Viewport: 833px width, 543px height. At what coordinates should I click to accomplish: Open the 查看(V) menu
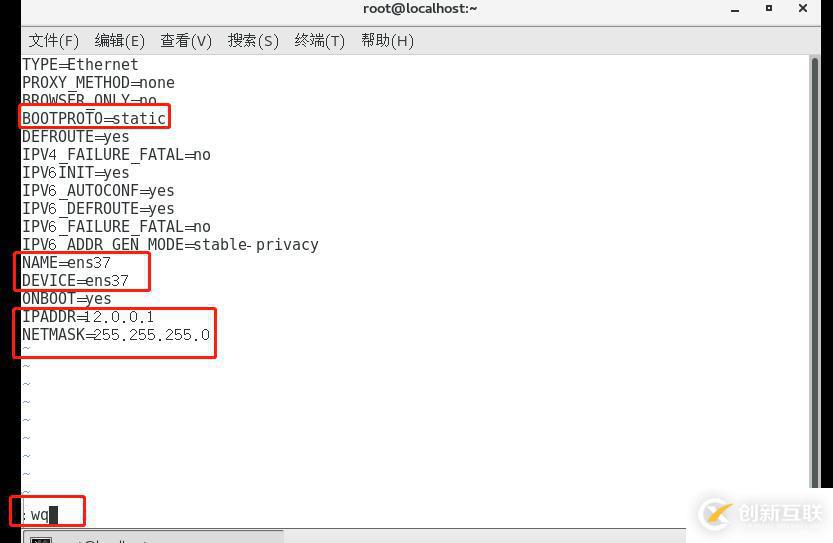pos(186,41)
